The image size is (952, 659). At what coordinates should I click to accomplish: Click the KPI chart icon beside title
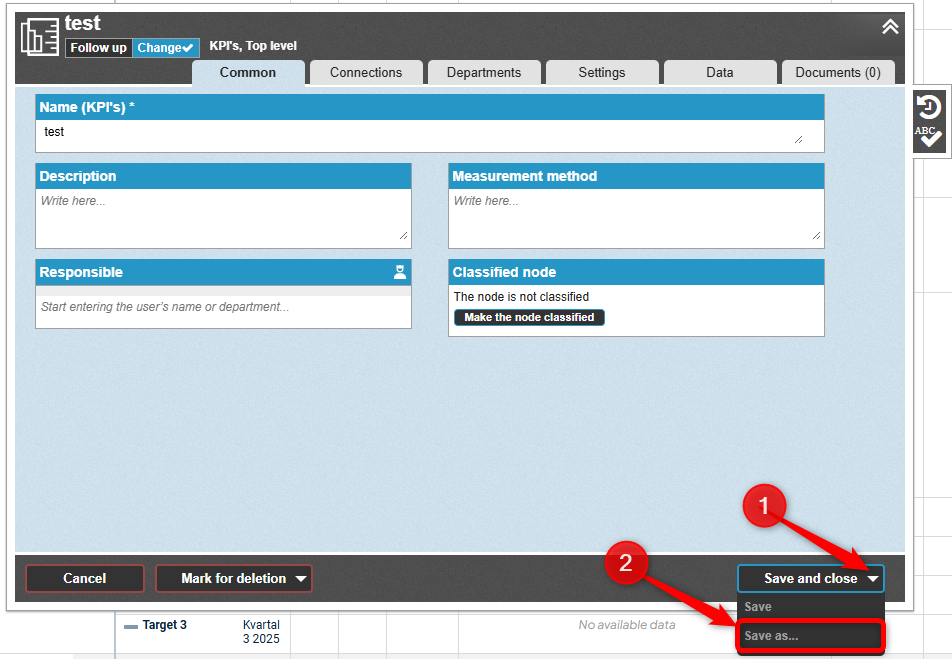40,37
